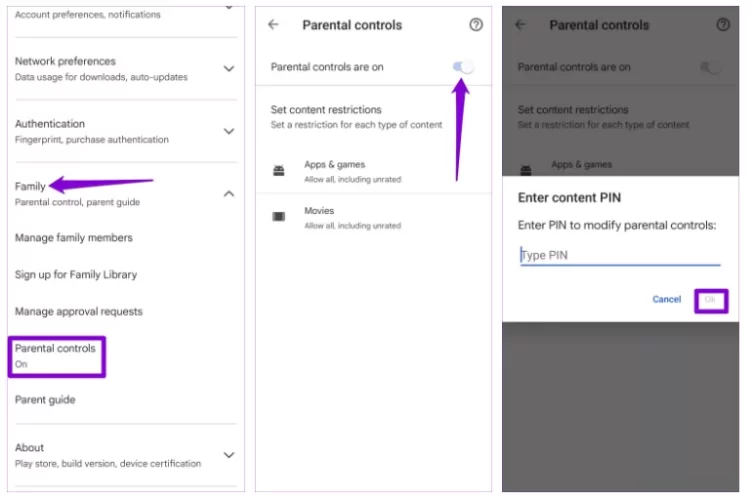
Task: Go back from middle Parental controls screen
Action: (274, 25)
